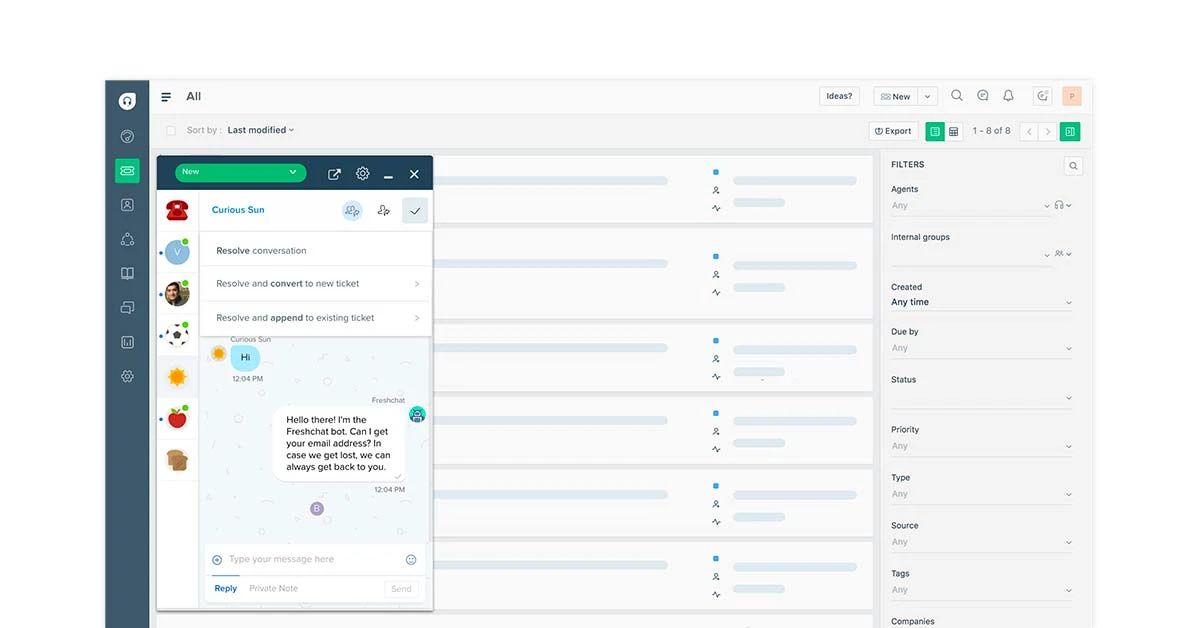The image size is (1200, 628).
Task: Expand the green New status dropdown
Action: click(x=240, y=172)
